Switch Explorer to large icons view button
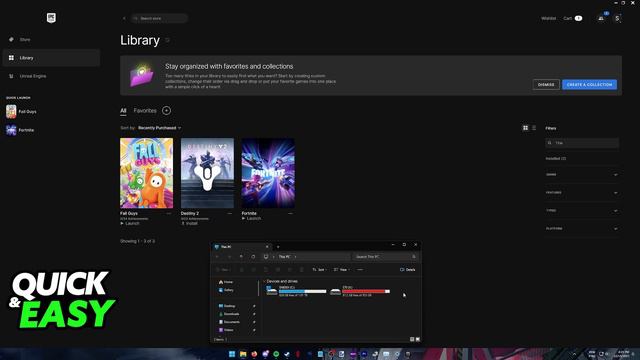This screenshot has height=360, width=640. (418, 339)
